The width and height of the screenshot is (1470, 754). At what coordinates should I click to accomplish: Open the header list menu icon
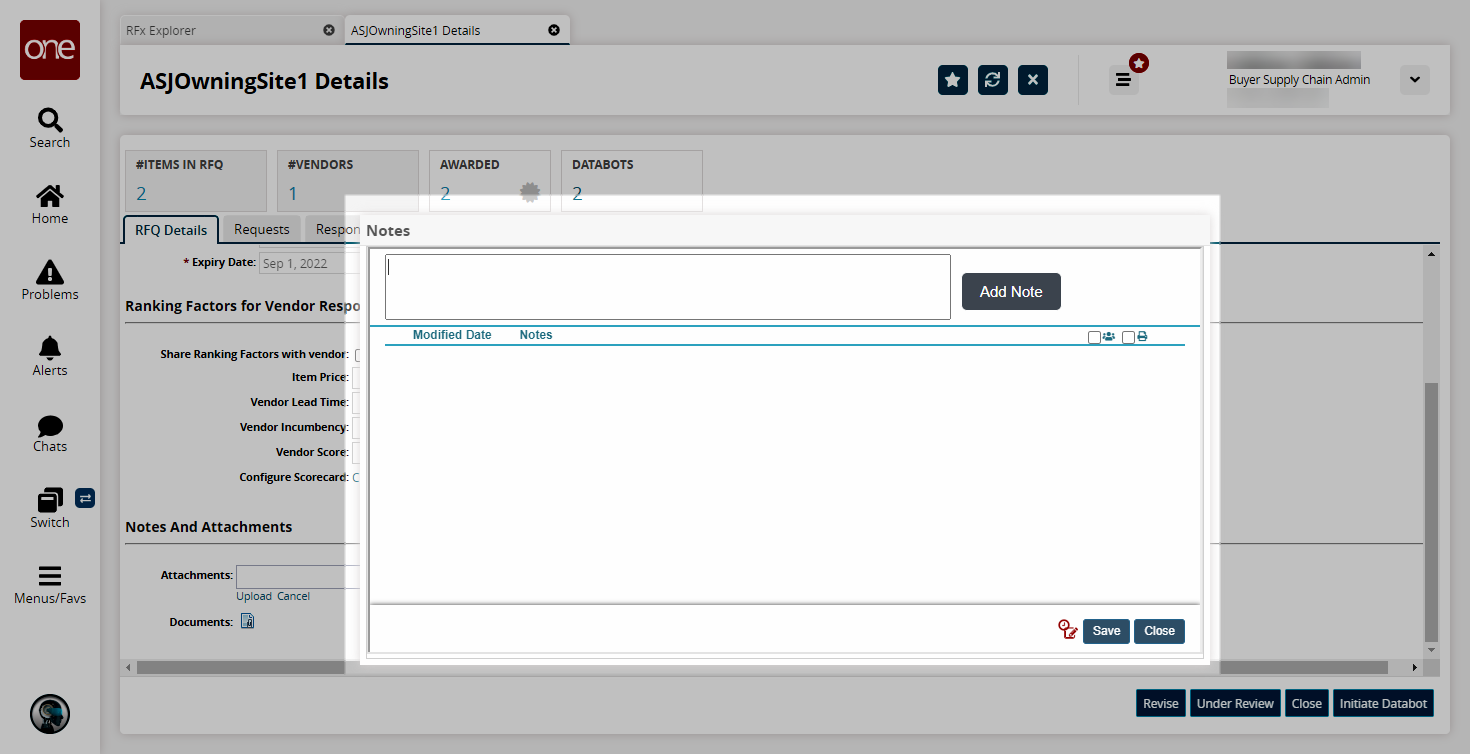[x=1124, y=80]
